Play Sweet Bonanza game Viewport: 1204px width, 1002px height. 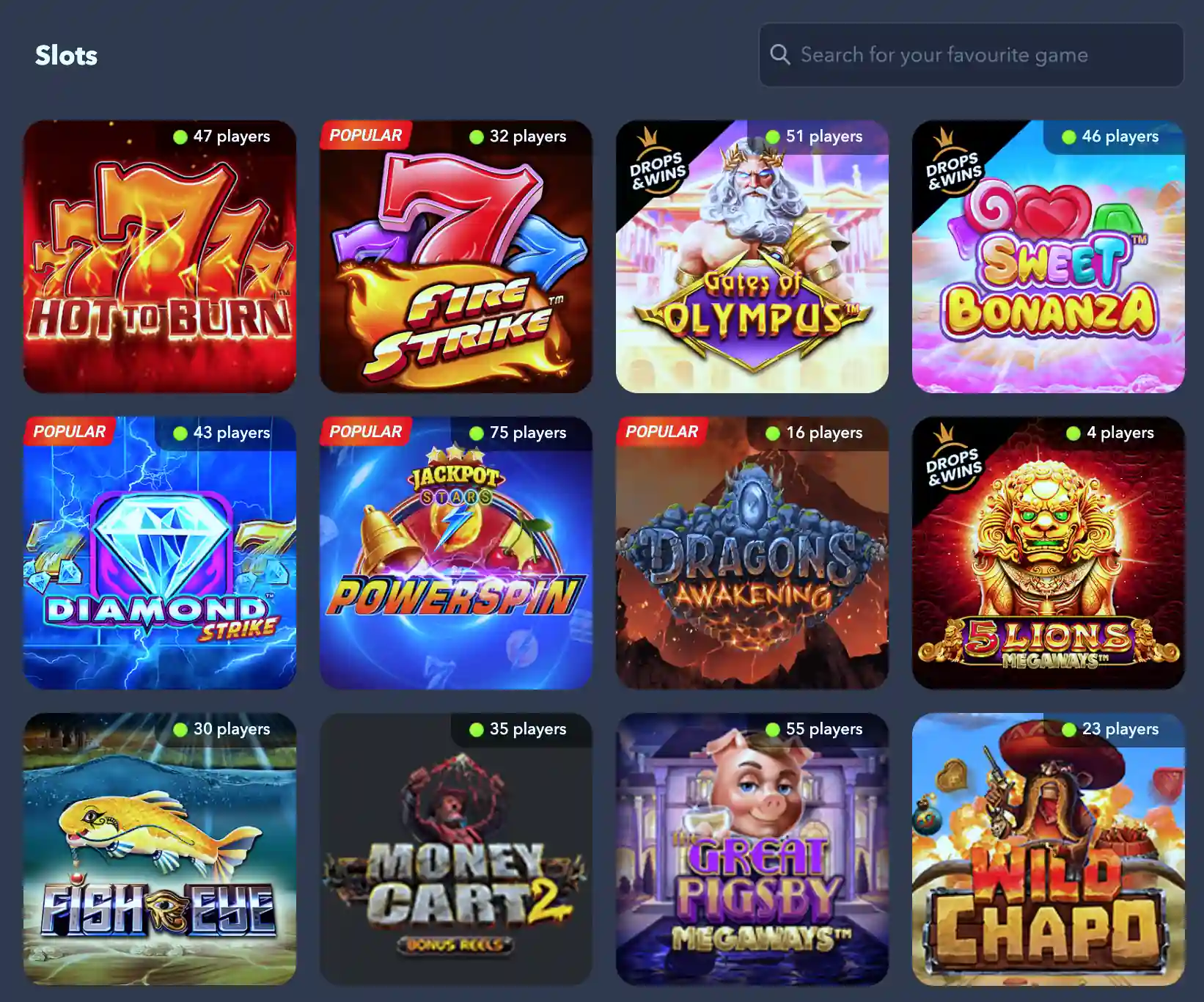coord(1049,257)
